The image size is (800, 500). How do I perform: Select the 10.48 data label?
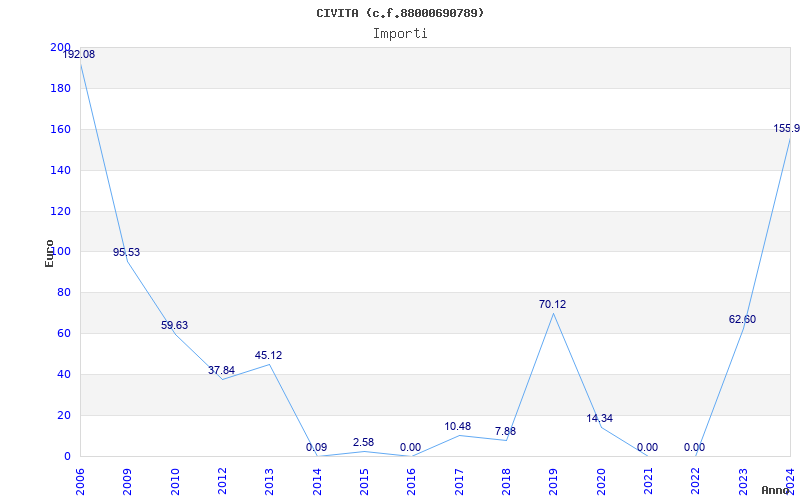(458, 426)
